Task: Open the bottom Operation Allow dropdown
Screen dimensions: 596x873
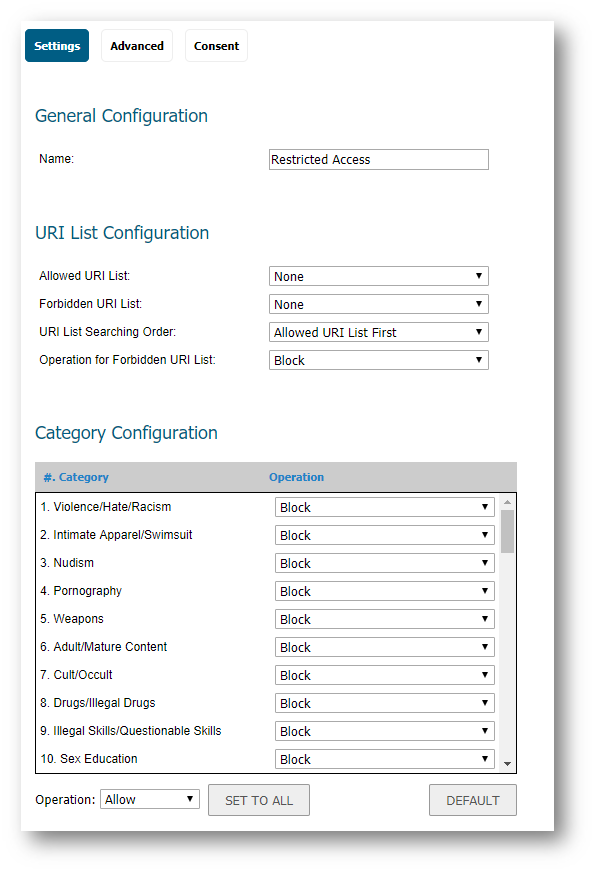Action: 150,800
